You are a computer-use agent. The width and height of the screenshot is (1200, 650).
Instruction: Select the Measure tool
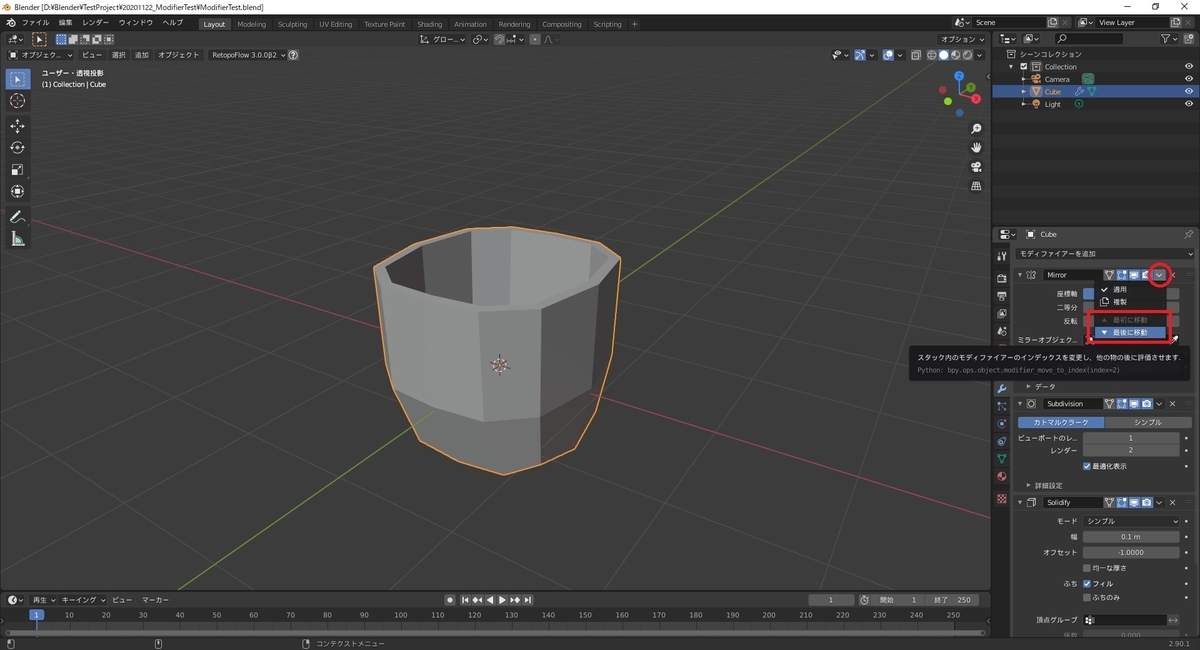(17, 239)
